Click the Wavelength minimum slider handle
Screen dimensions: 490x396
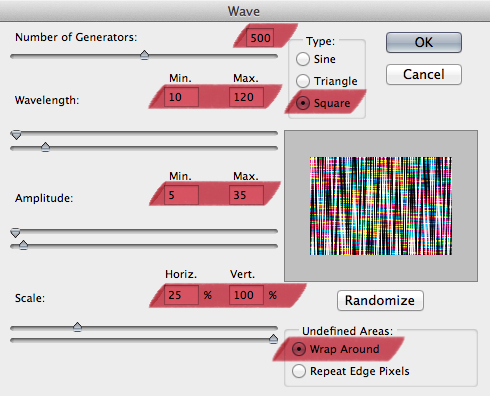(x=16, y=135)
